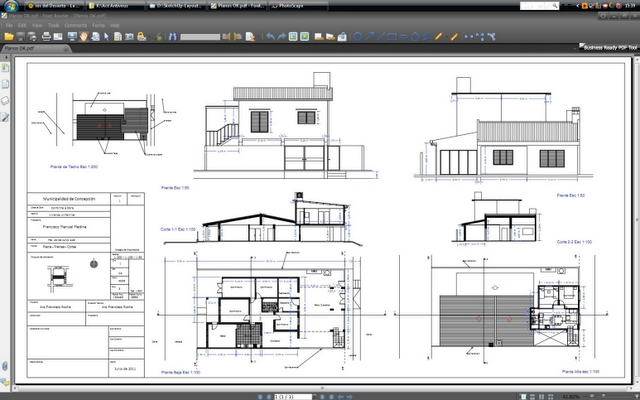Screen dimensions: 640x400
Task: Switch to PhotoScape taskbar window
Action: 298,6
